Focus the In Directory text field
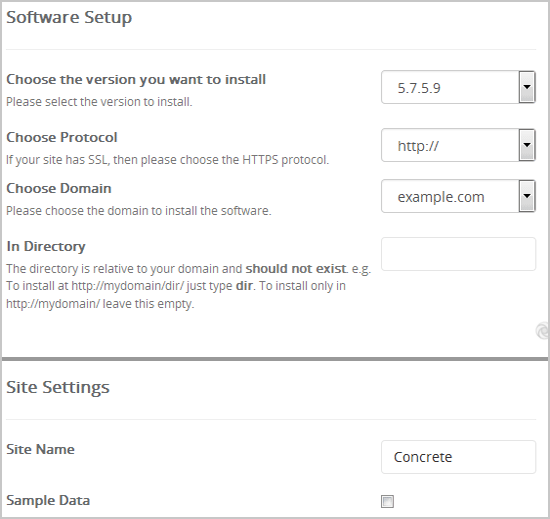The width and height of the screenshot is (550, 519). 458,254
